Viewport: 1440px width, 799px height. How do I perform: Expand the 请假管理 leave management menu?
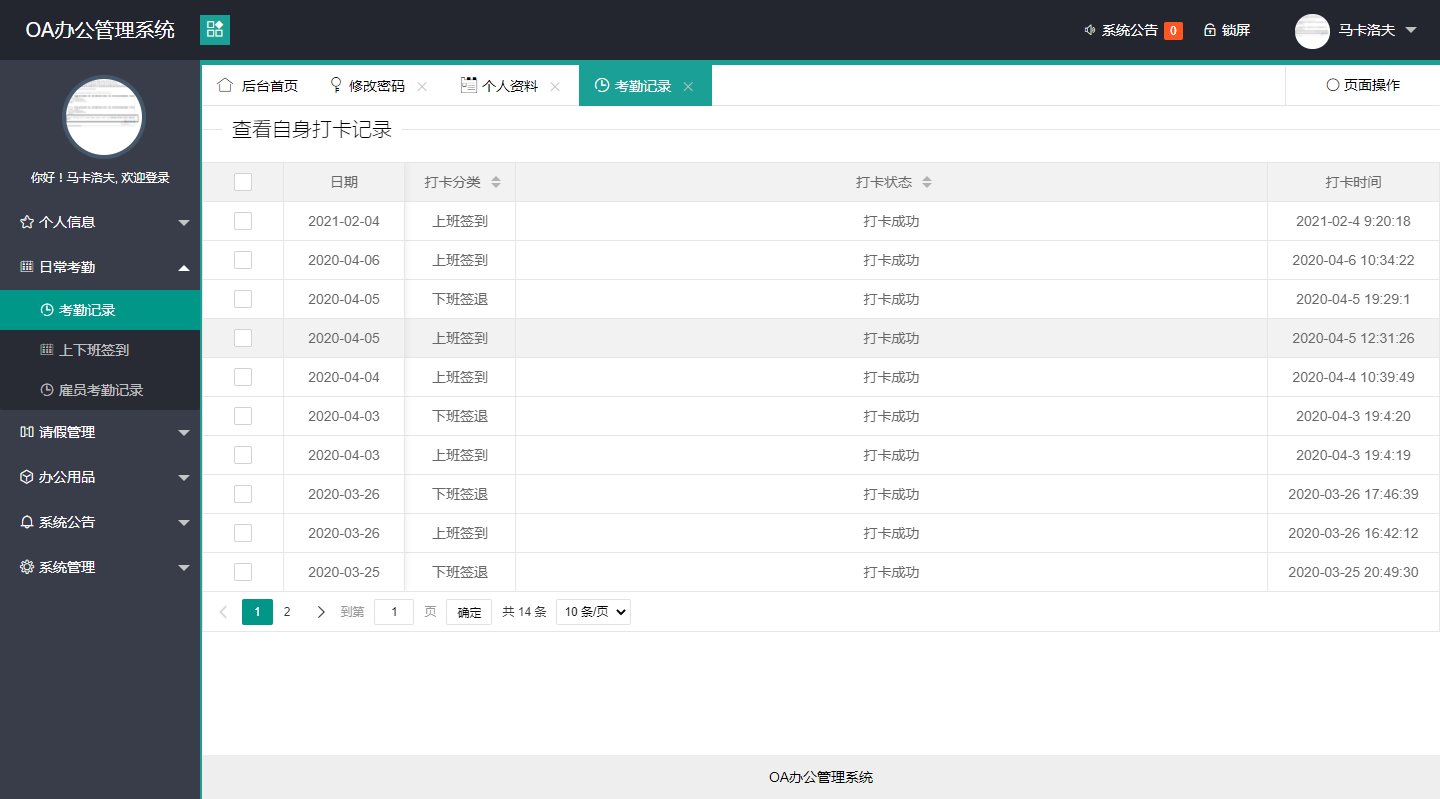coord(100,432)
